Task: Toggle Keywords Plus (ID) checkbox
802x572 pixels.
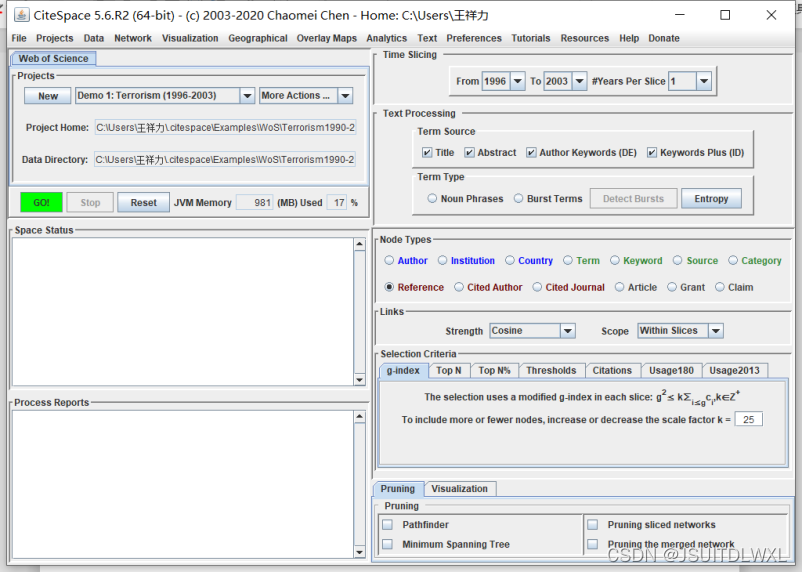Action: pyautogui.click(x=652, y=152)
